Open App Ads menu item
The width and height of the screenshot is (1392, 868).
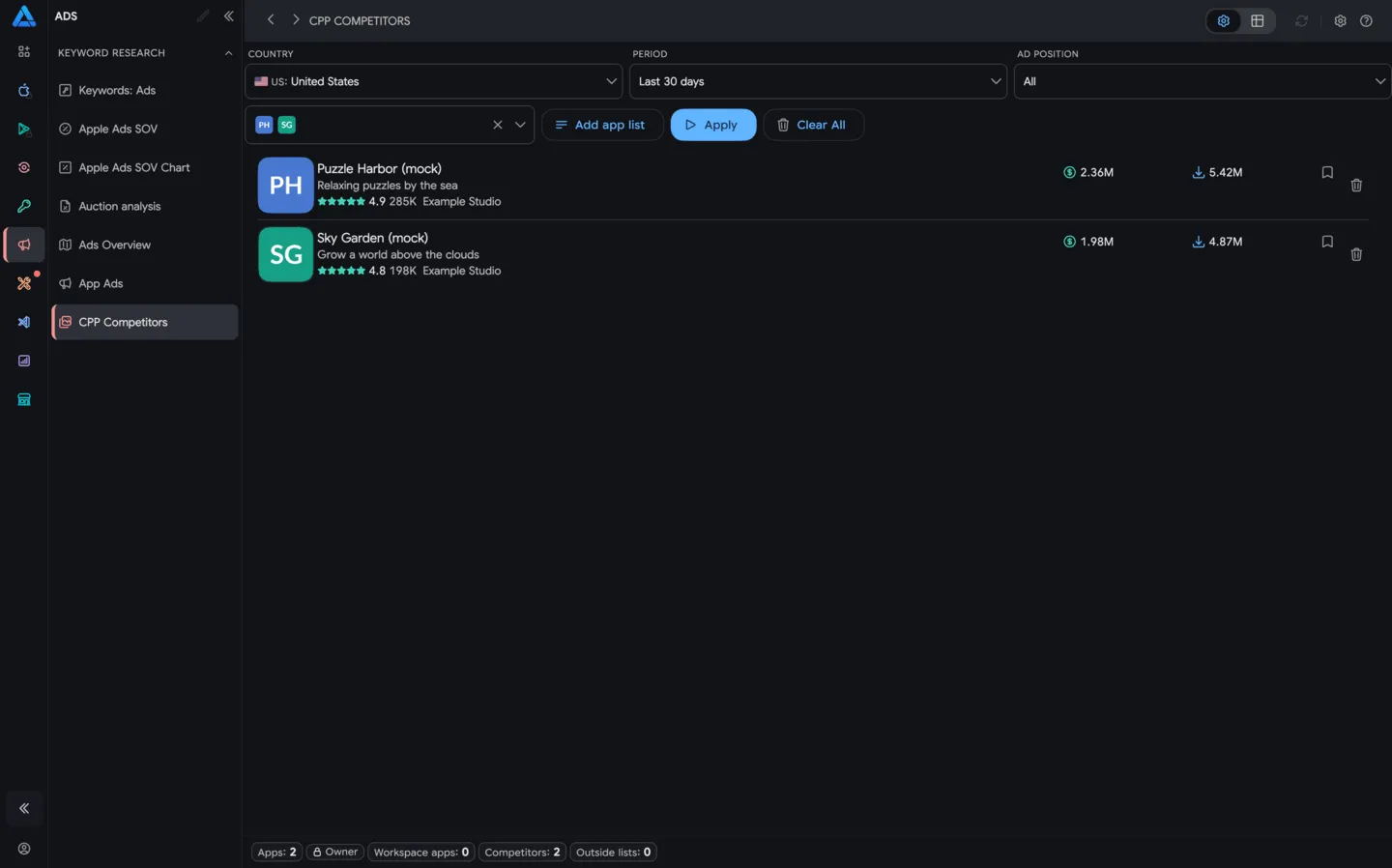click(144, 283)
